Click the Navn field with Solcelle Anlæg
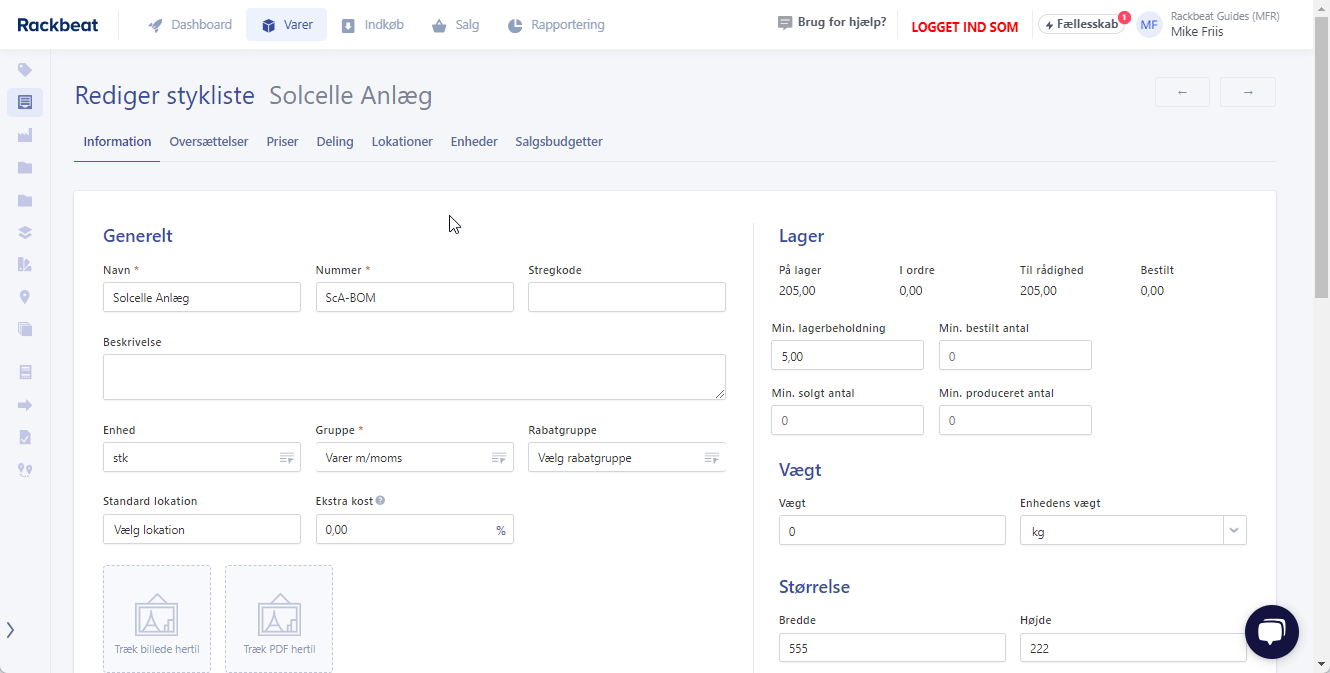The height and width of the screenshot is (673, 1330). pyautogui.click(x=202, y=297)
